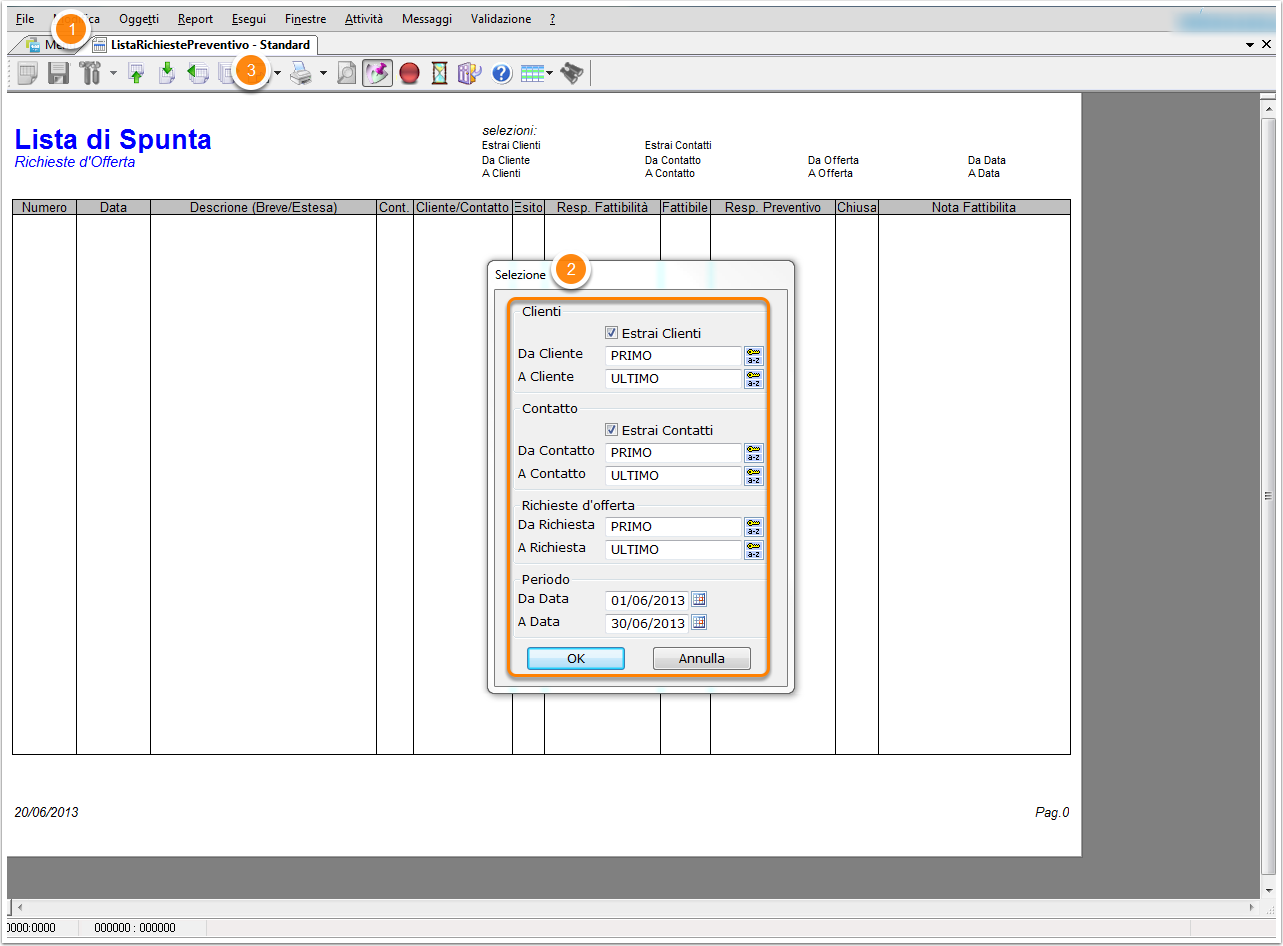Uncheck the Estrai Clienti checkbox
1283x946 pixels.
[612, 333]
